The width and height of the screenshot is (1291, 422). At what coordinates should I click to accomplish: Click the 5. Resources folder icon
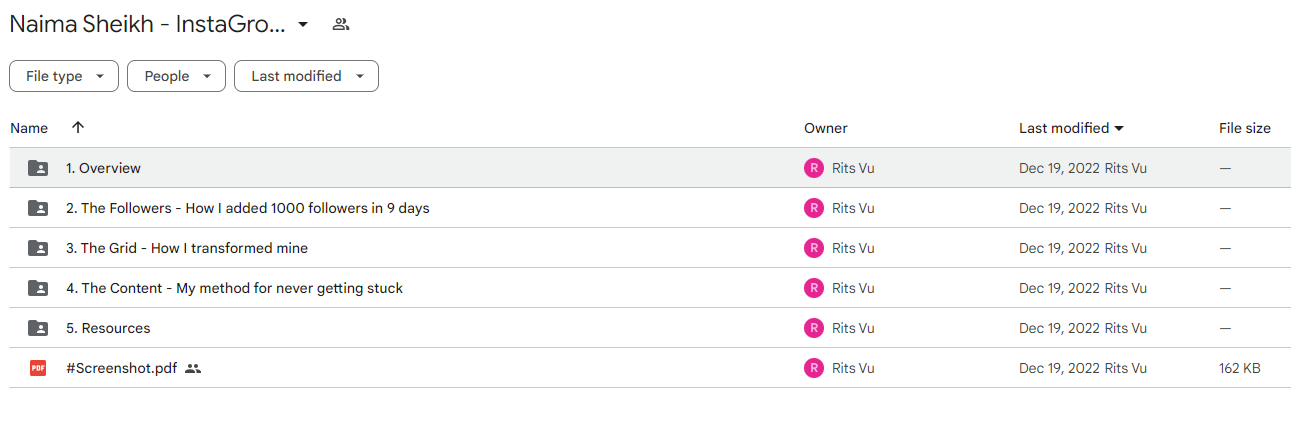click(x=38, y=328)
